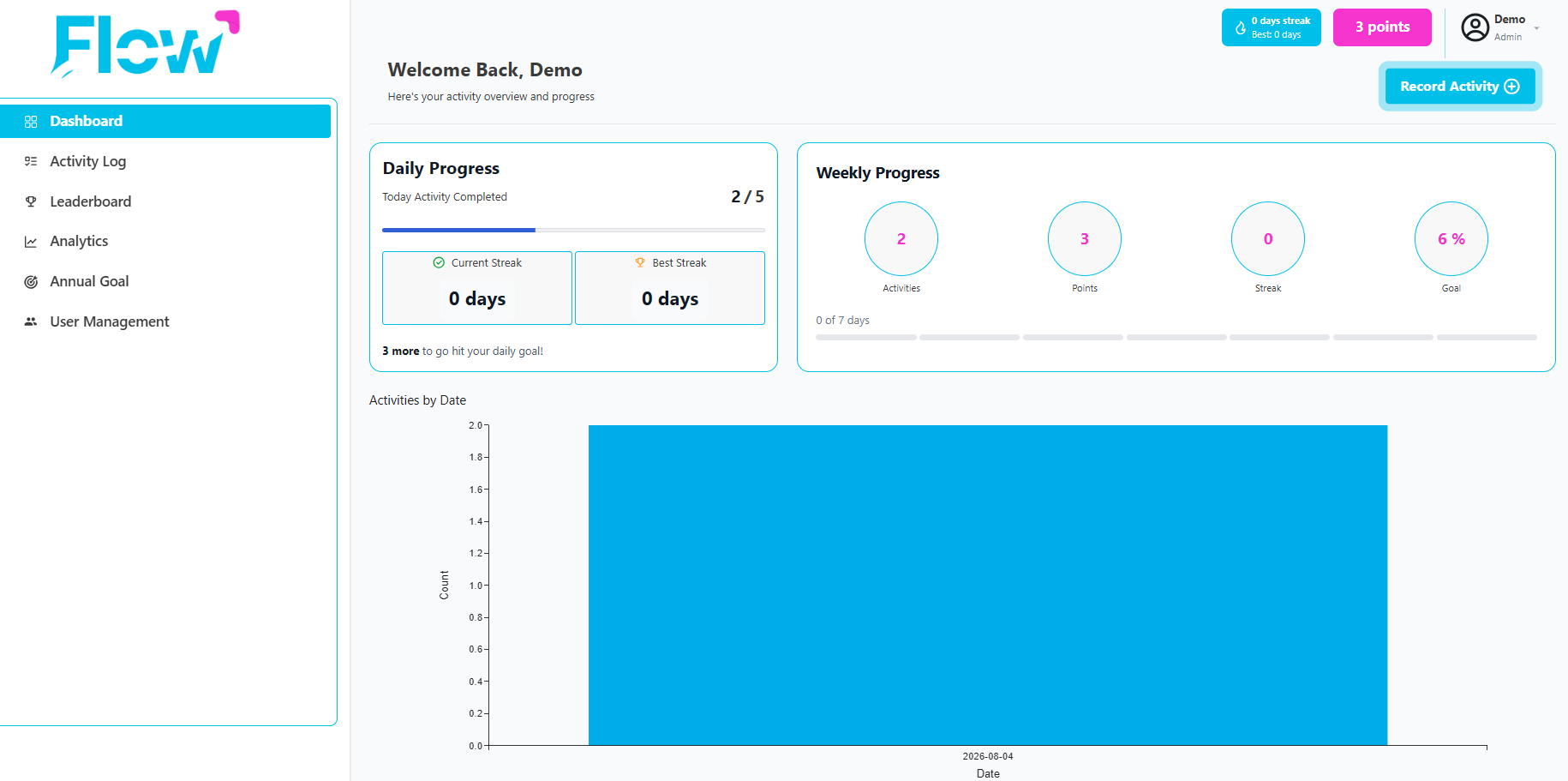Screen dimensions: 1568x781
Task: Click the Annual Goal target icon
Action: pyautogui.click(x=31, y=281)
